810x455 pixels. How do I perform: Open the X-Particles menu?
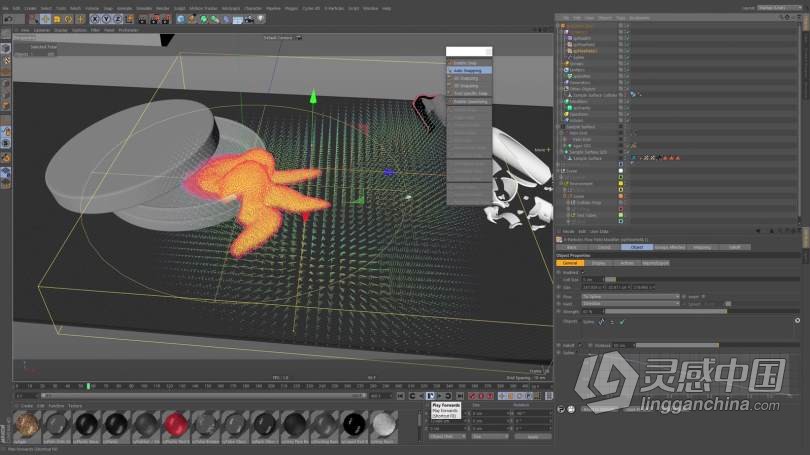pyautogui.click(x=334, y=8)
